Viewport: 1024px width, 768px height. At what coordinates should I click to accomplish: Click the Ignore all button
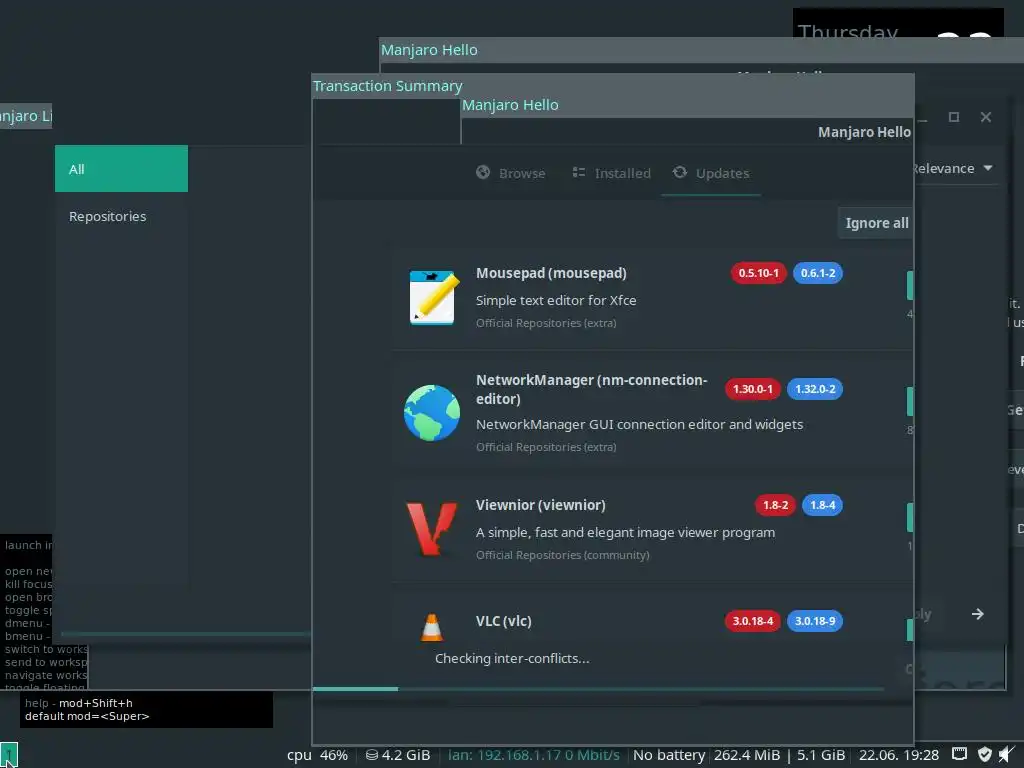(876, 223)
